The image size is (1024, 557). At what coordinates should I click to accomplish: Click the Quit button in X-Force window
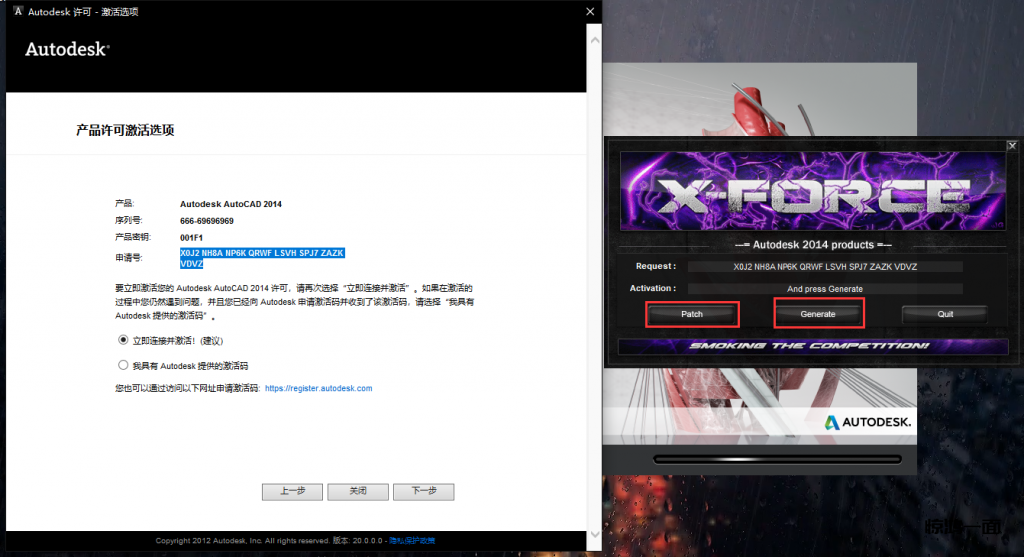click(x=944, y=314)
